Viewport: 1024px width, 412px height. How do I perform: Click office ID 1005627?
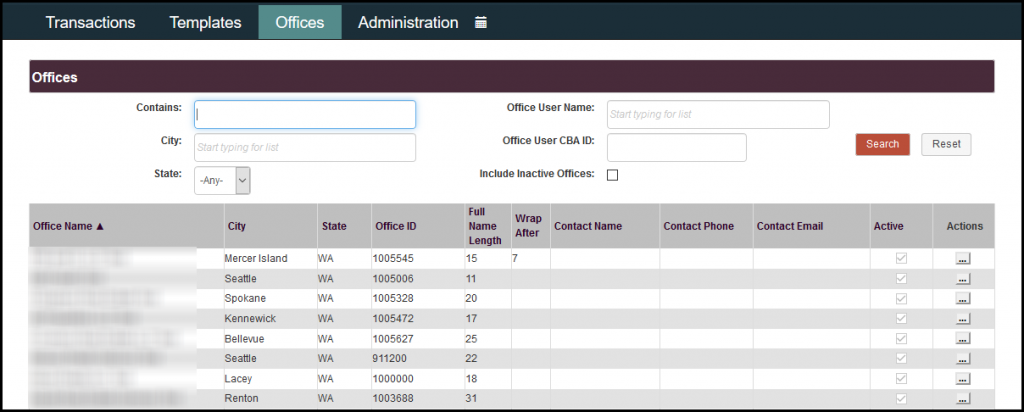point(392,339)
